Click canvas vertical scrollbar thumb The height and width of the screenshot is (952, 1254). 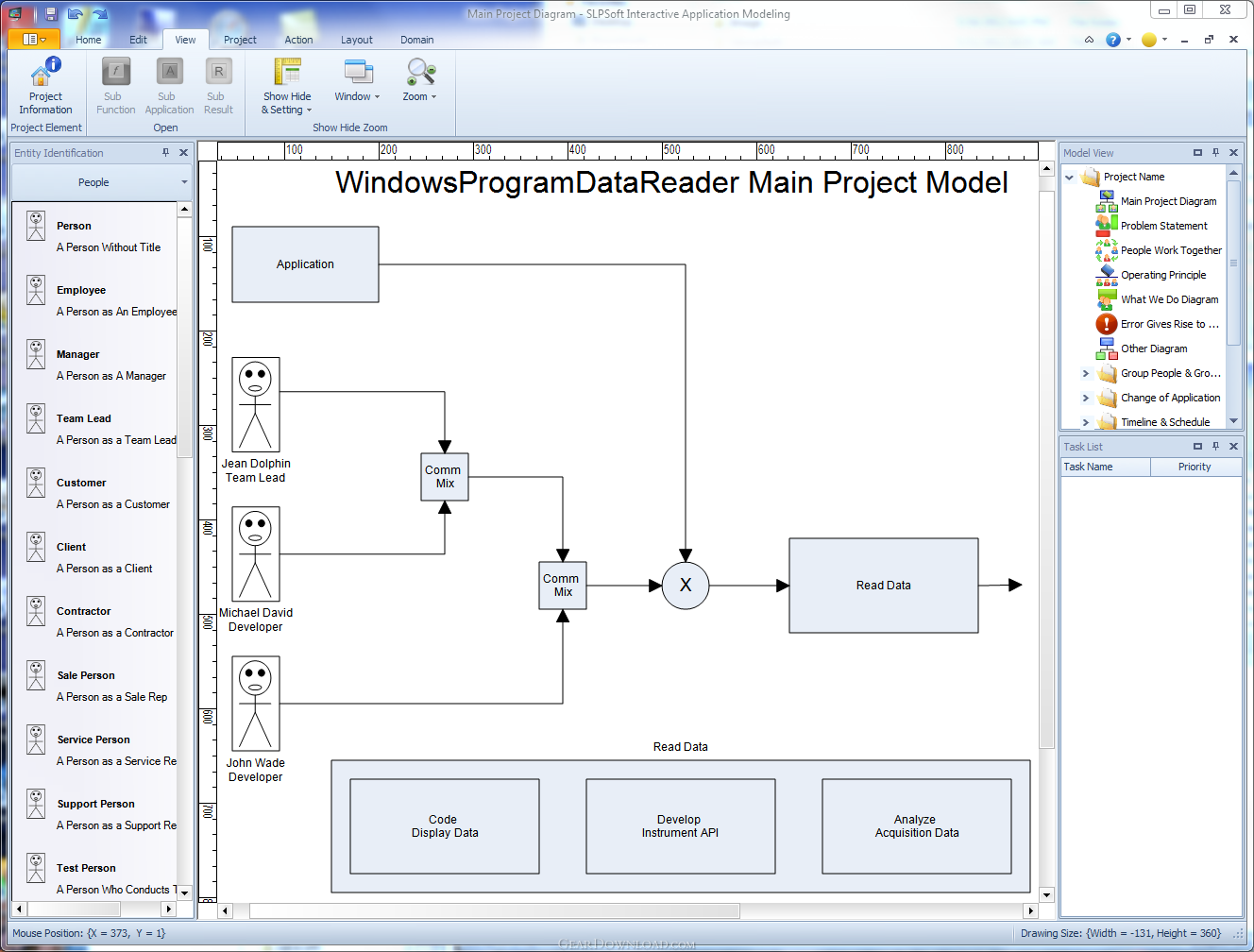tap(1046, 469)
